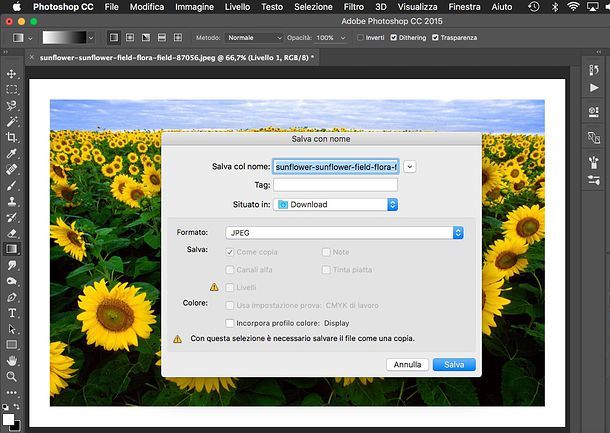This screenshot has width=610, height=433.
Task: Select the Type tool
Action: tap(12, 313)
